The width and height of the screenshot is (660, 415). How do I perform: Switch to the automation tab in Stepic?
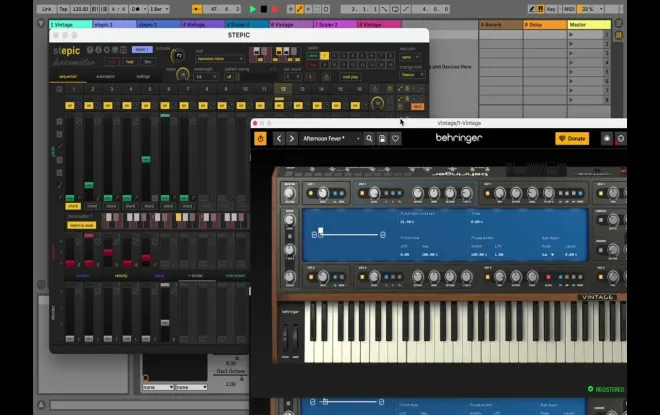105,76
